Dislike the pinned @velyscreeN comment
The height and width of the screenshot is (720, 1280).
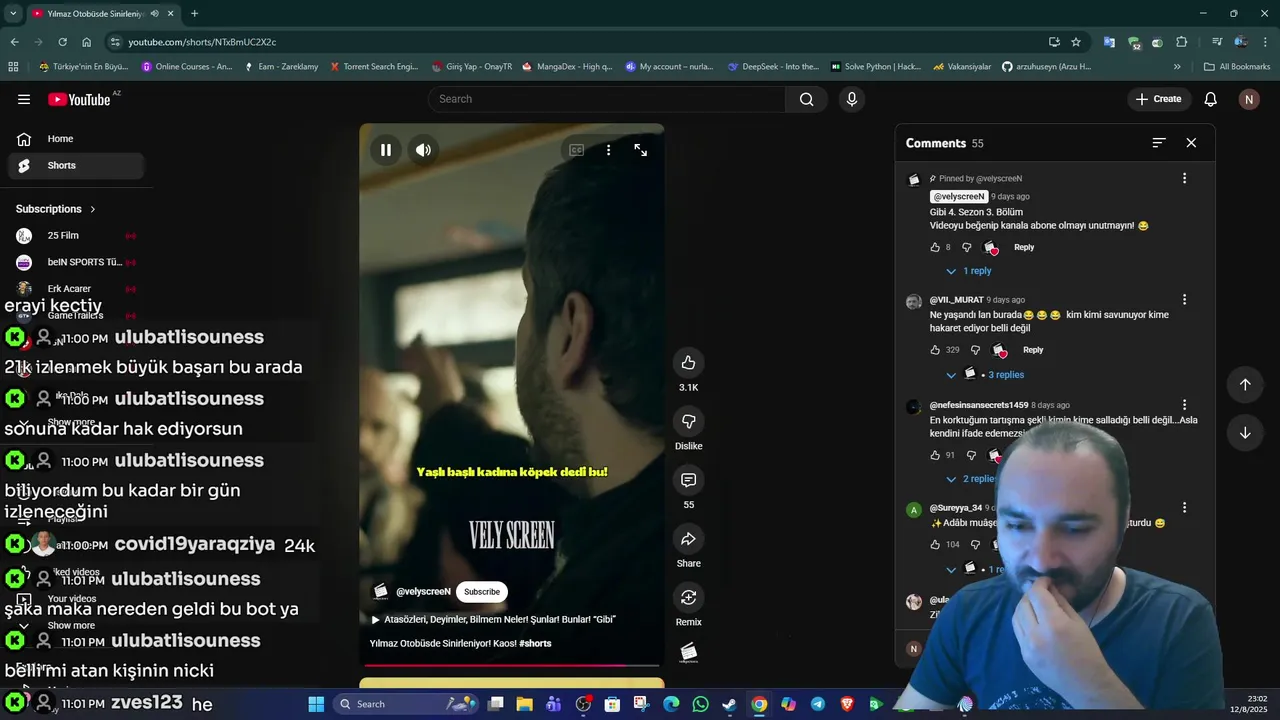(x=966, y=247)
